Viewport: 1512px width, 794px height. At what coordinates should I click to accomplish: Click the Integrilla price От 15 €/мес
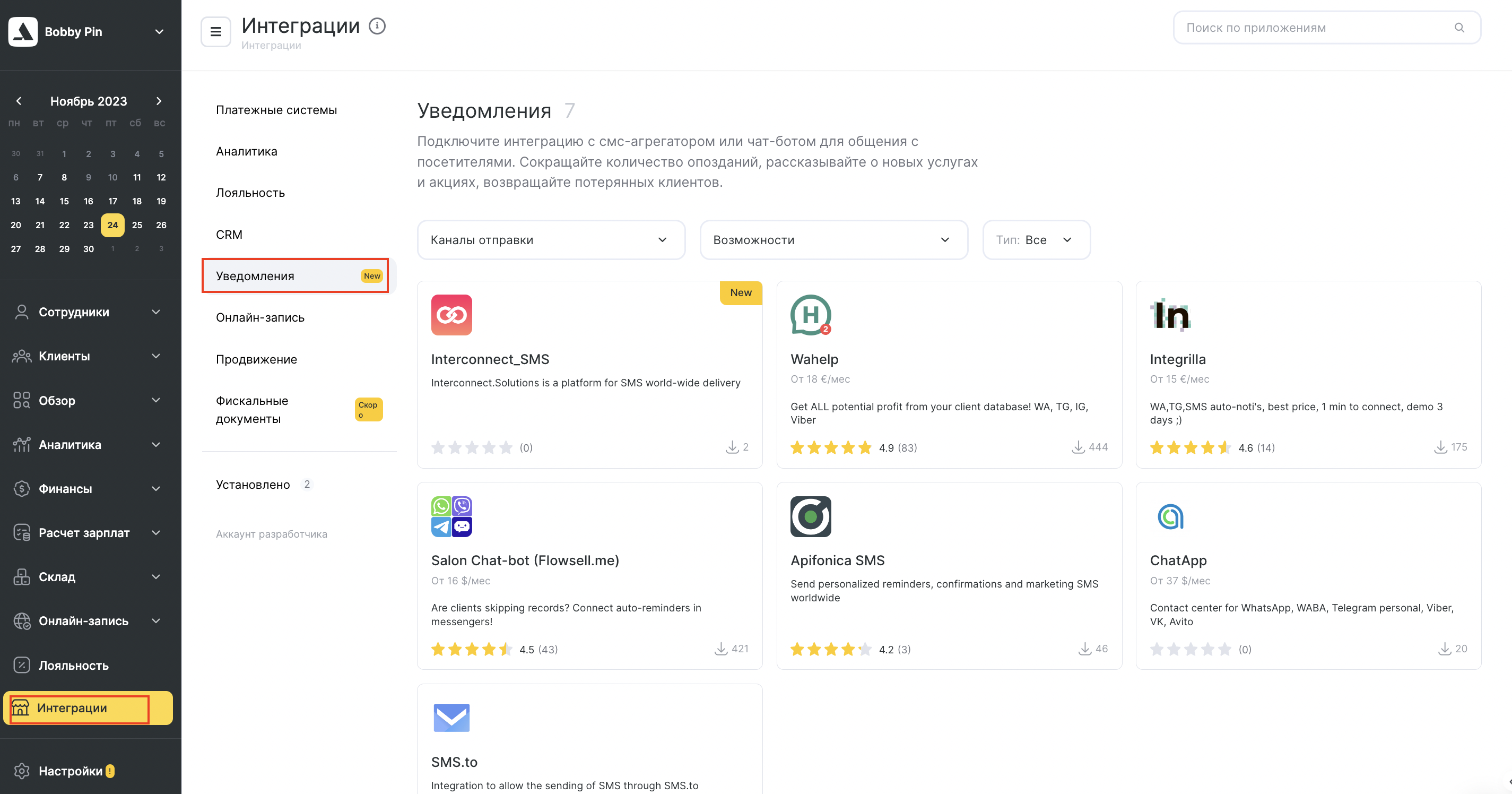(x=1179, y=379)
